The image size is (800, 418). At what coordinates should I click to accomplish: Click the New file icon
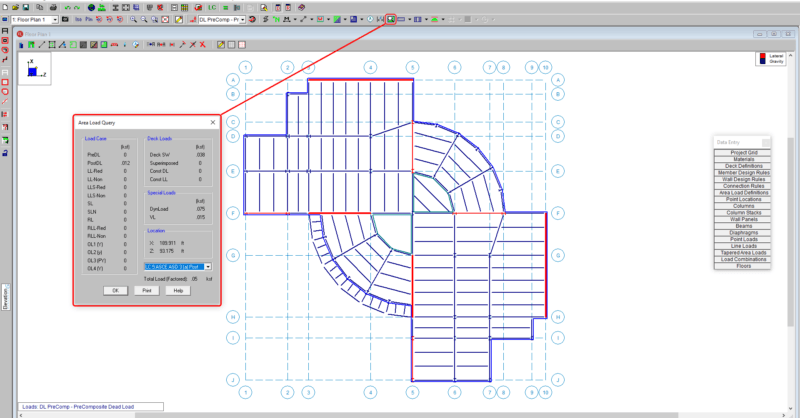(x=5, y=6)
